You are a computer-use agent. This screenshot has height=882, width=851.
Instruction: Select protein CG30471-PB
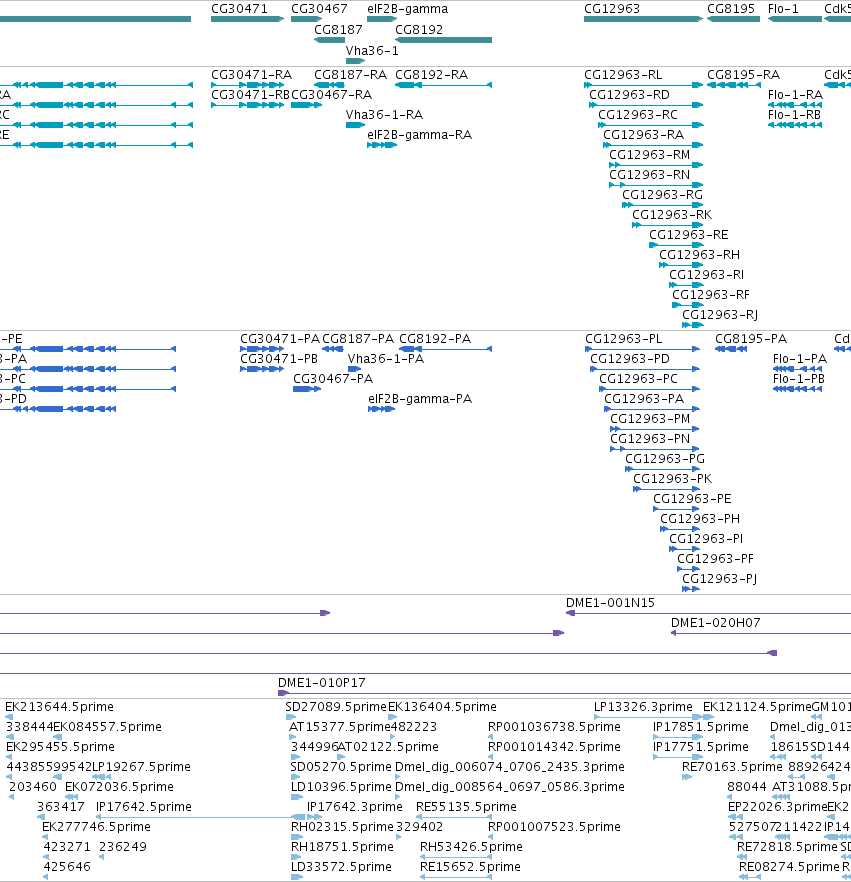279,359
